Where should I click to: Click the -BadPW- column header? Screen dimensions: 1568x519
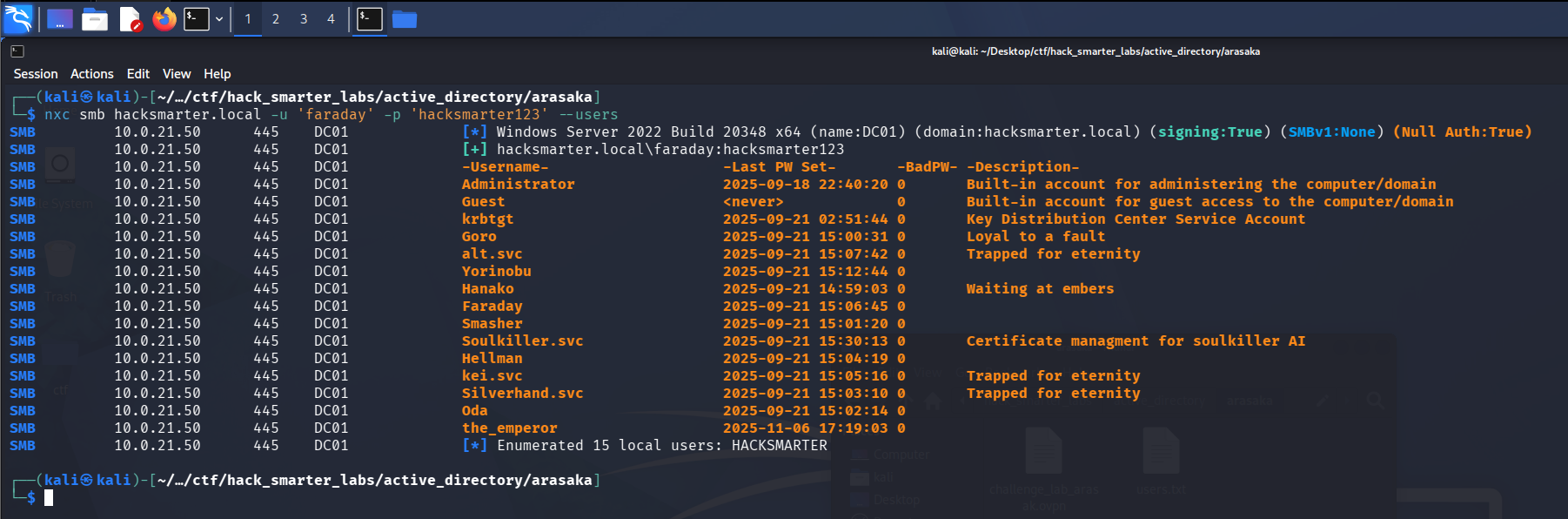pos(927,166)
